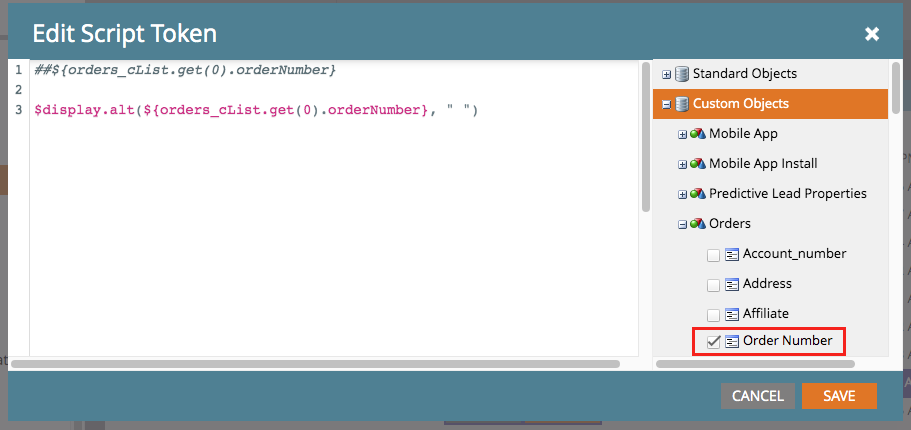Screen dimensions: 911x430
Task: Check the Address field checkbox
Action: (x=713, y=285)
